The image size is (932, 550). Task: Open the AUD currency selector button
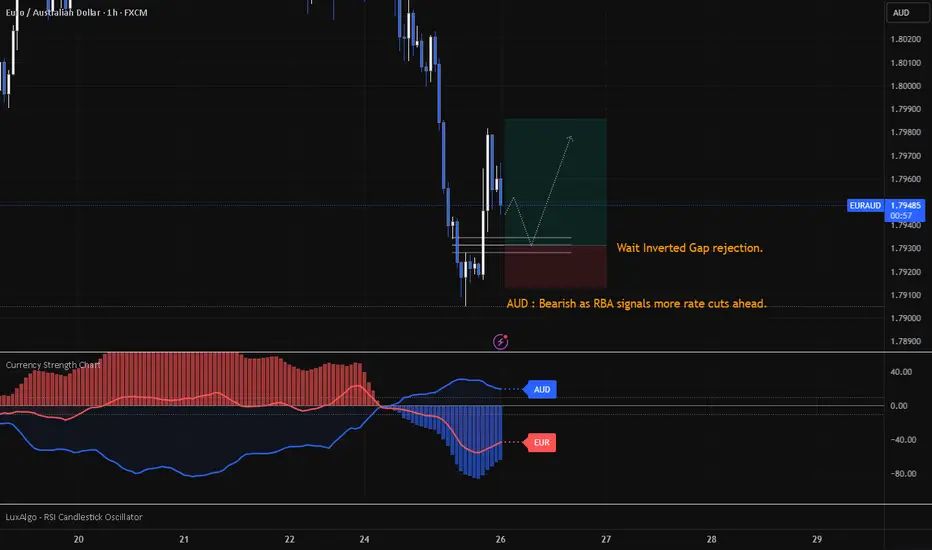tap(907, 12)
